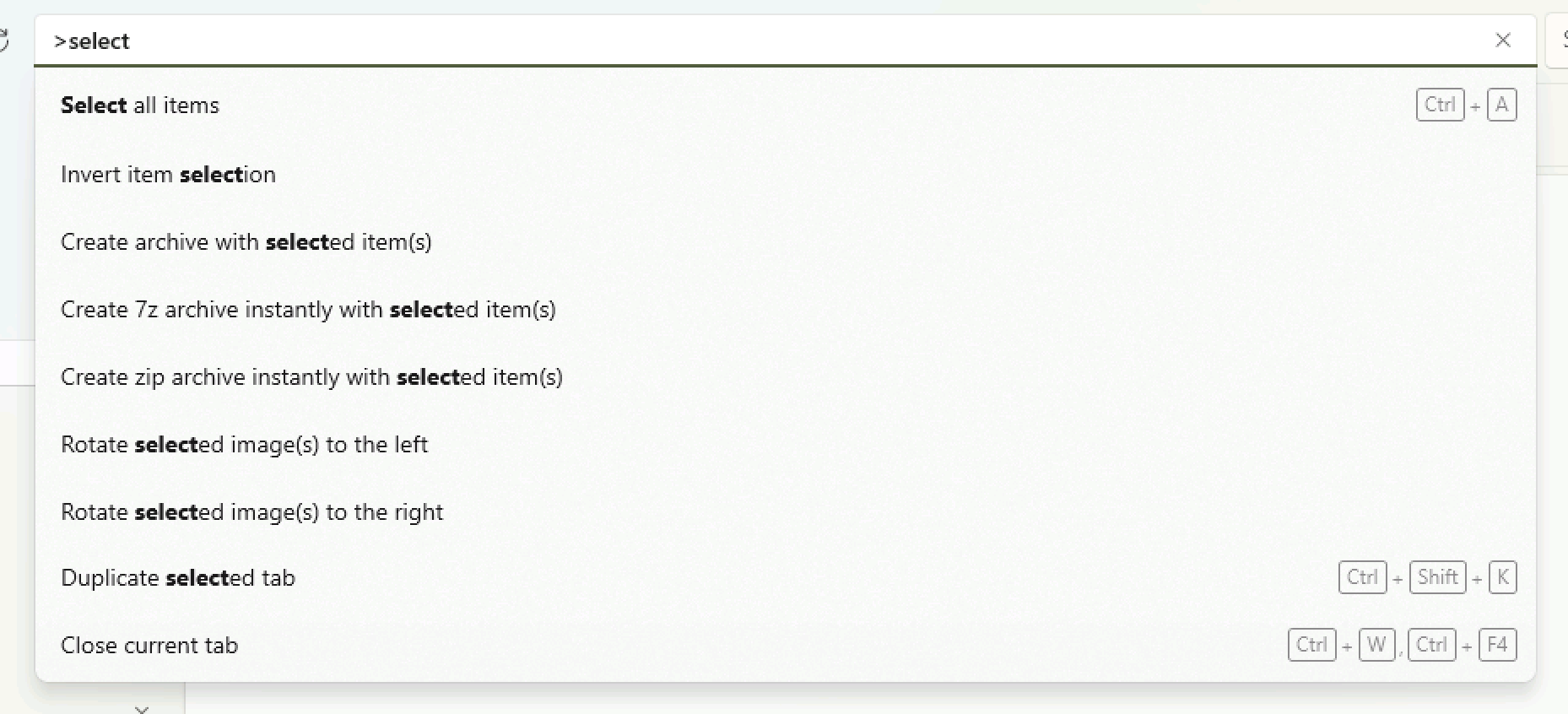The height and width of the screenshot is (714, 1568).
Task: Run 'Duplicate selected tab' command
Action: pos(178,578)
